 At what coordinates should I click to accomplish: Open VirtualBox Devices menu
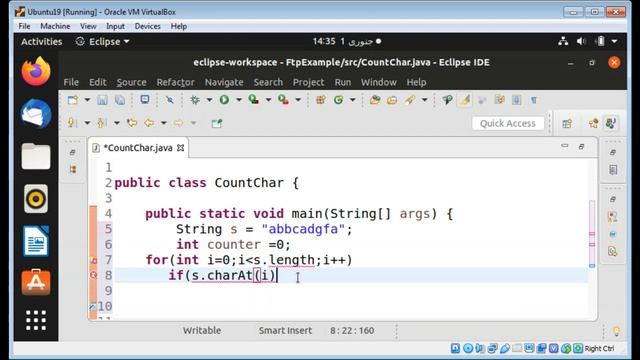pos(147,26)
